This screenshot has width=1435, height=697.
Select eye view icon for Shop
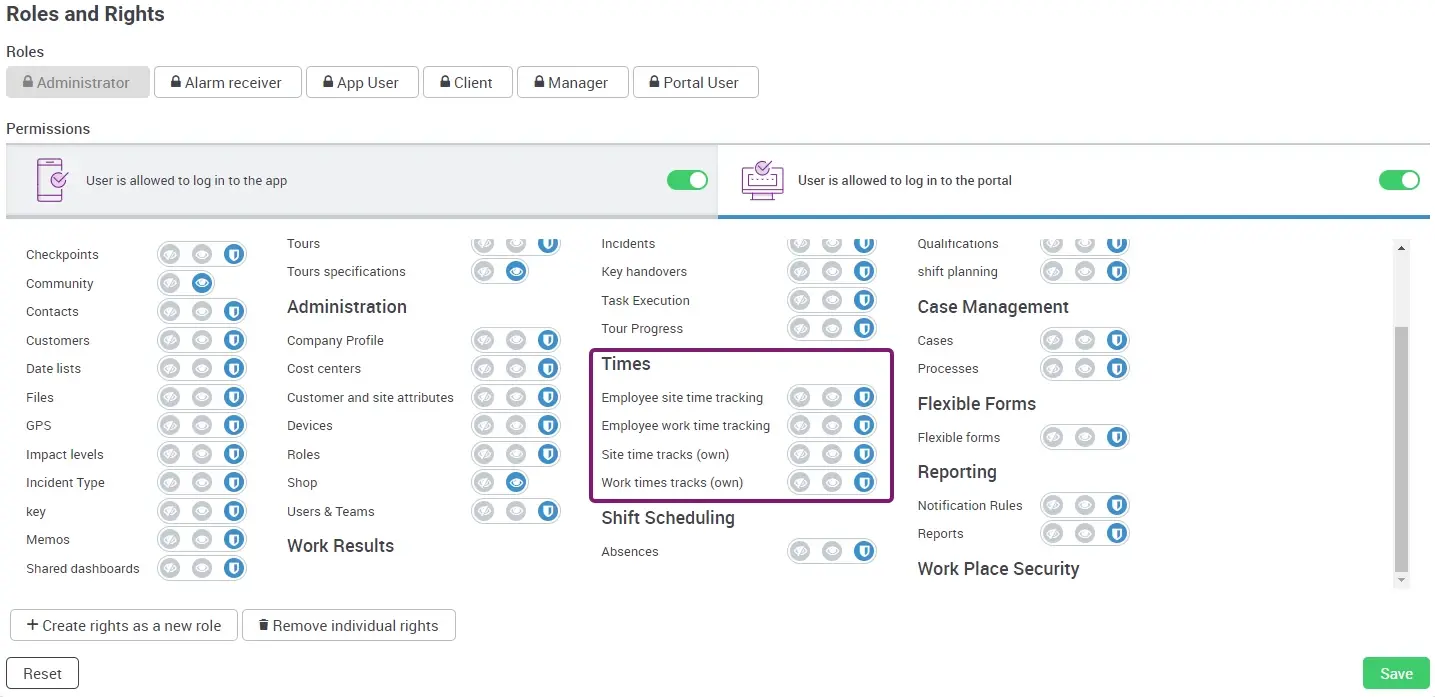[516, 482]
